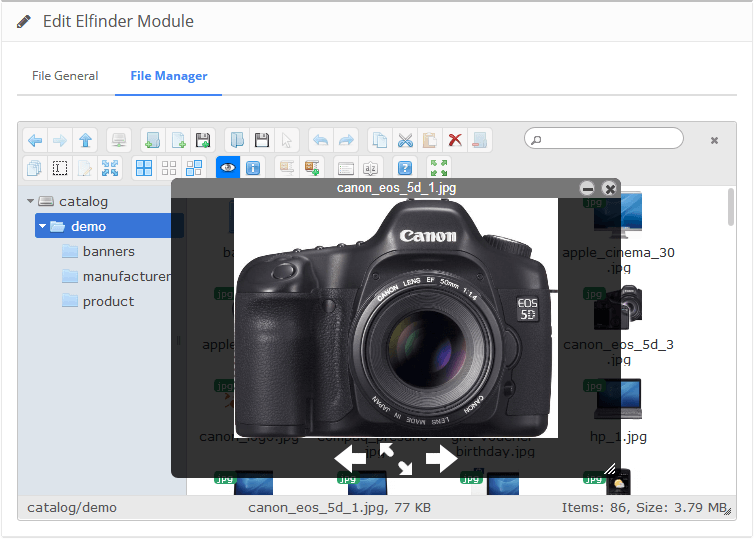
Task: Empty the folder with the minus icon
Action: [480, 140]
